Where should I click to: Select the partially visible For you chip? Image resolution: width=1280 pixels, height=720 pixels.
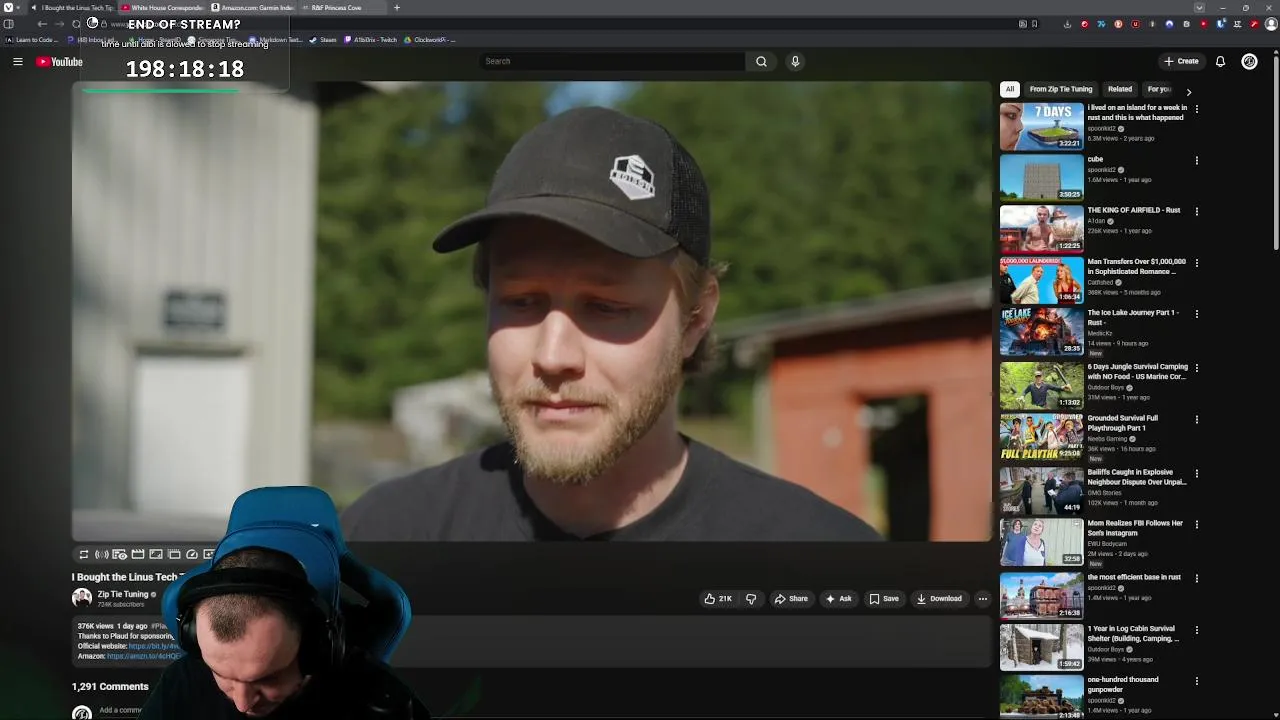tap(1158, 89)
